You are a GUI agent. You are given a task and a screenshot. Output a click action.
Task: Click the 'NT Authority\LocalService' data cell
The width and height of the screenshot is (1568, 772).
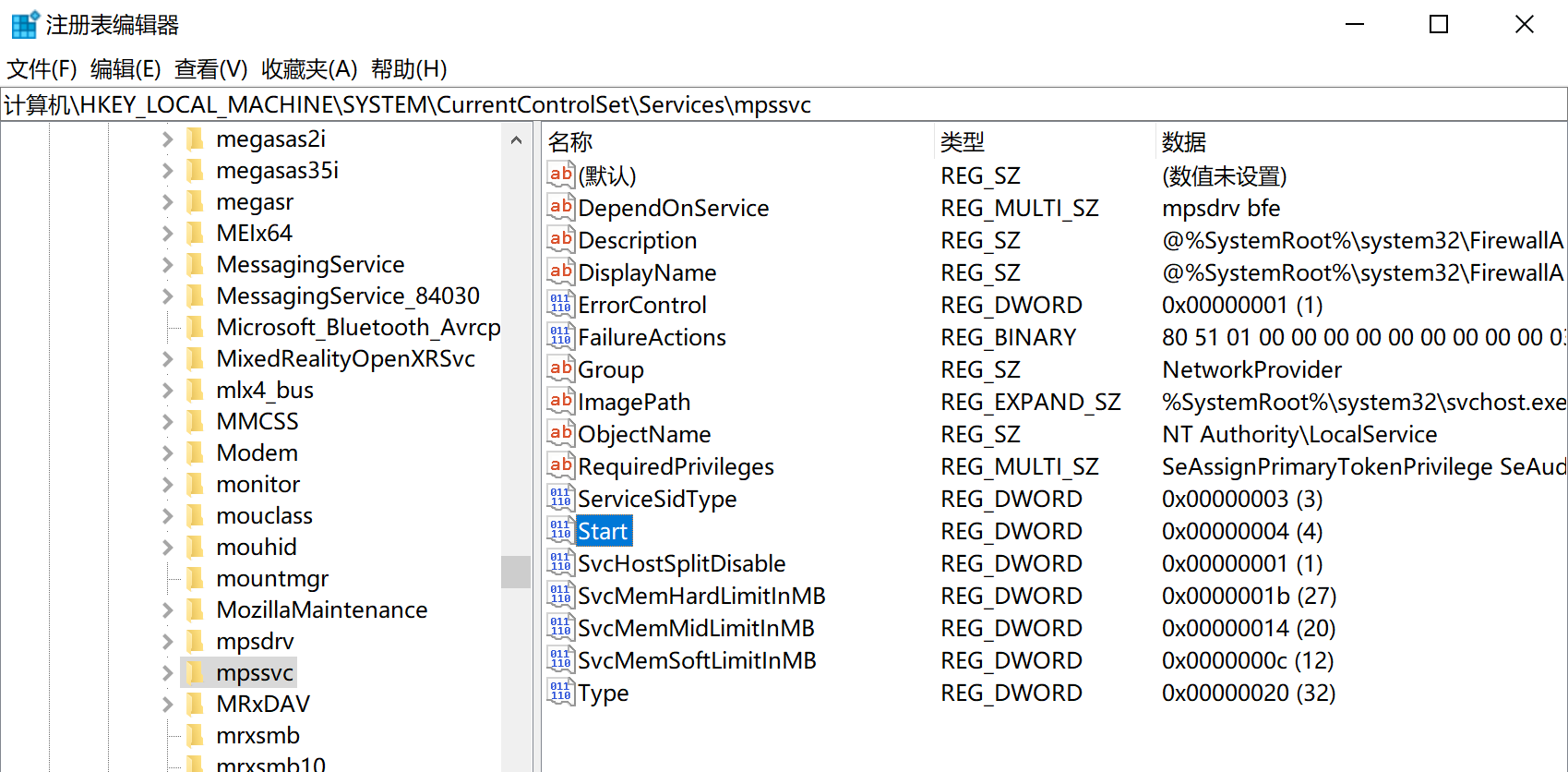pos(1299,434)
